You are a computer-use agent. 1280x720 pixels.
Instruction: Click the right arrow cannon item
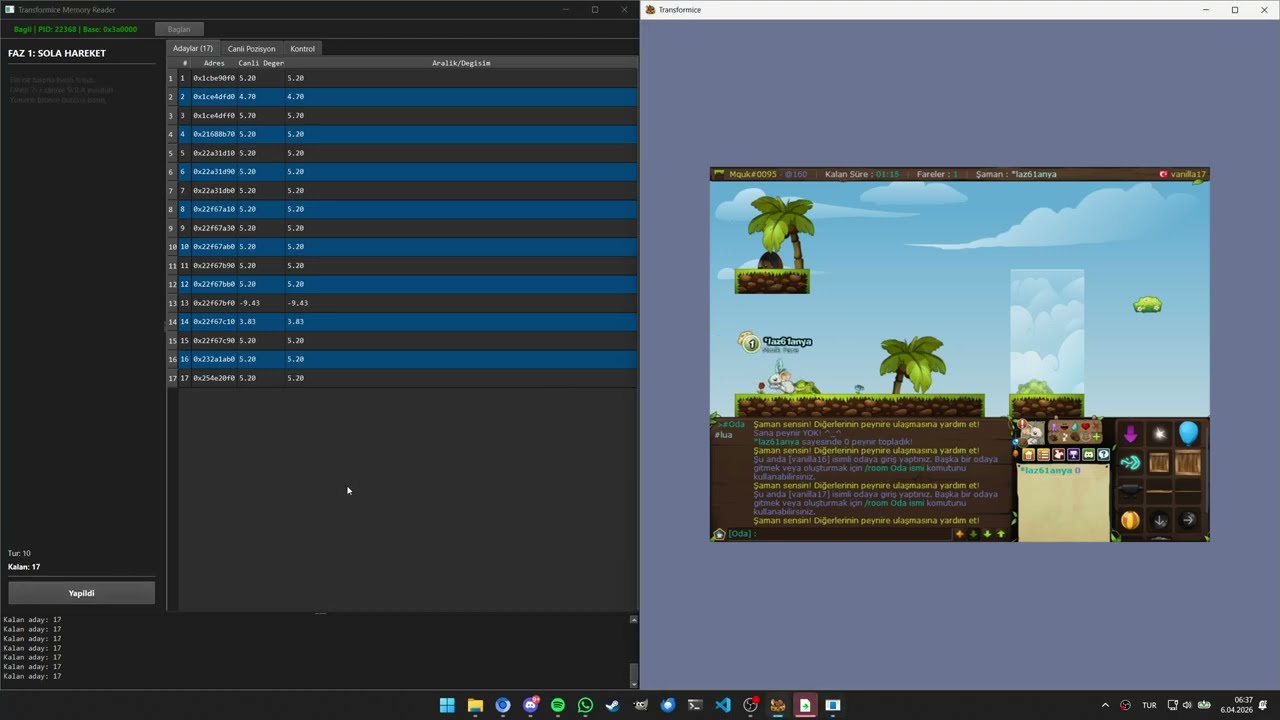pos(1188,520)
